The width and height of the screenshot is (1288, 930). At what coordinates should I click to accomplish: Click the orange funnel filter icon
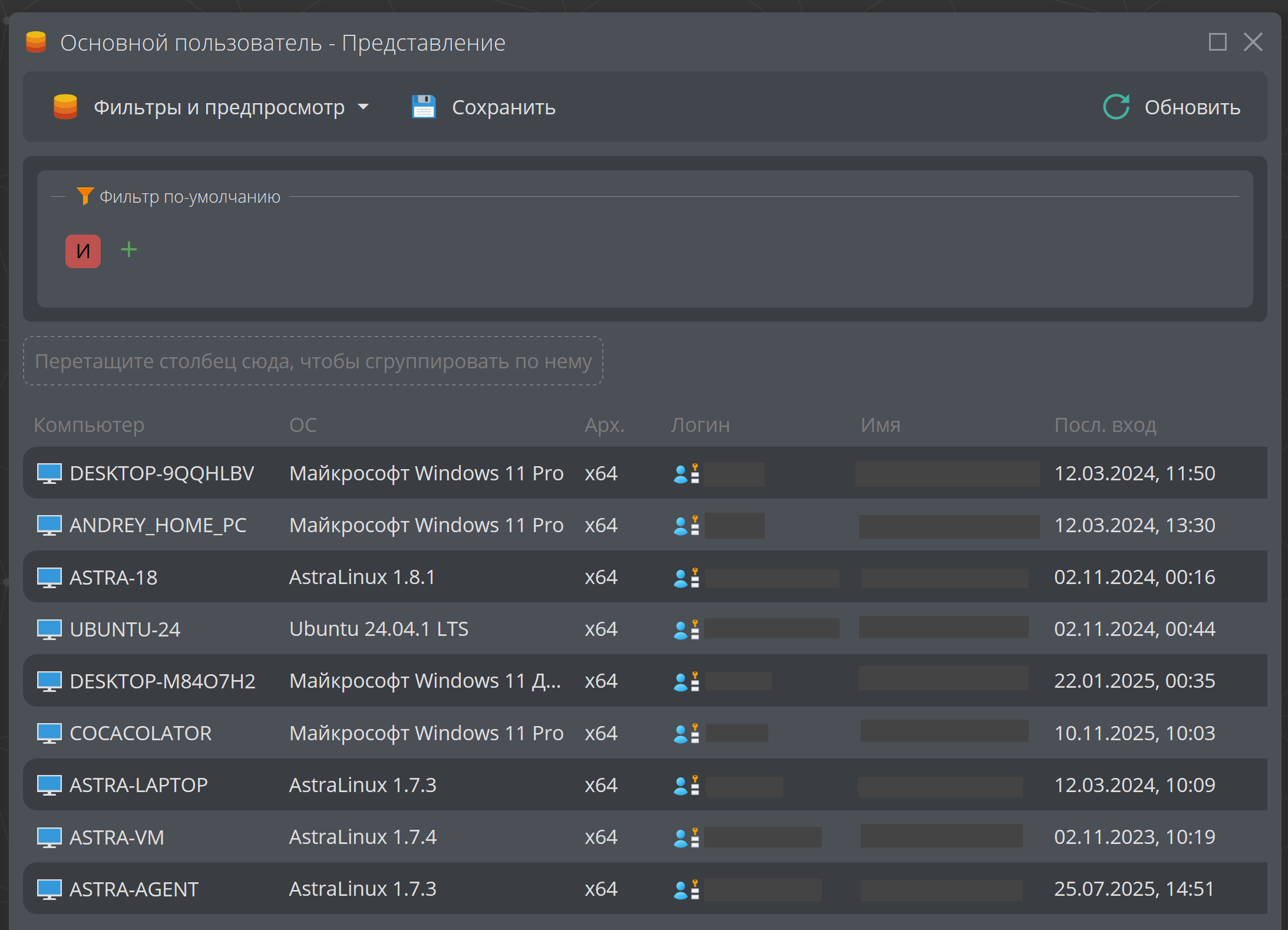pyautogui.click(x=85, y=196)
